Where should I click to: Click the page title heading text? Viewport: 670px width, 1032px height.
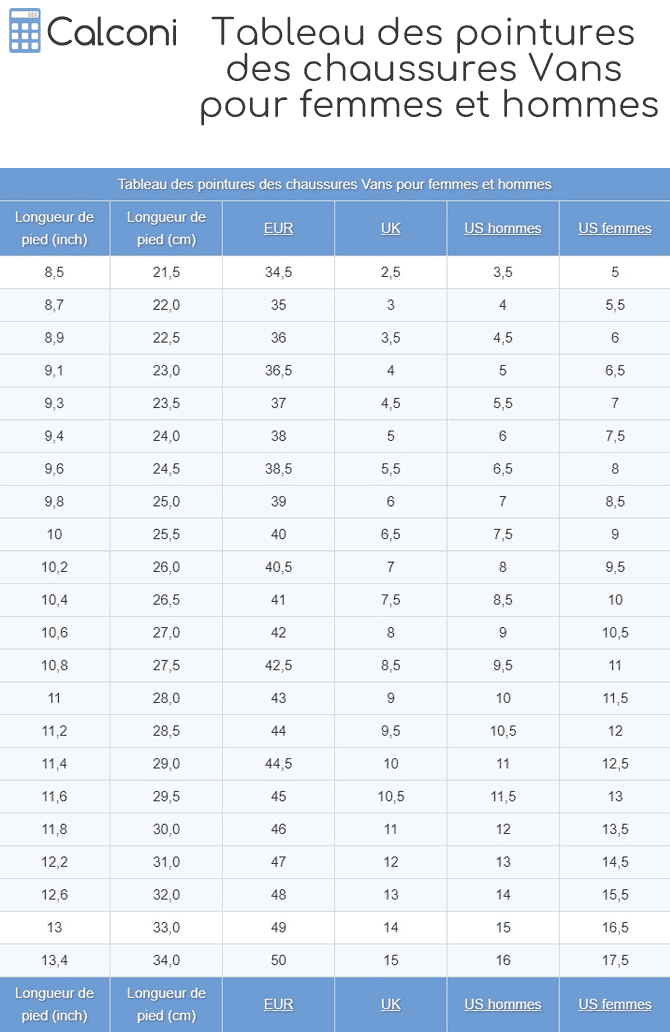[430, 68]
